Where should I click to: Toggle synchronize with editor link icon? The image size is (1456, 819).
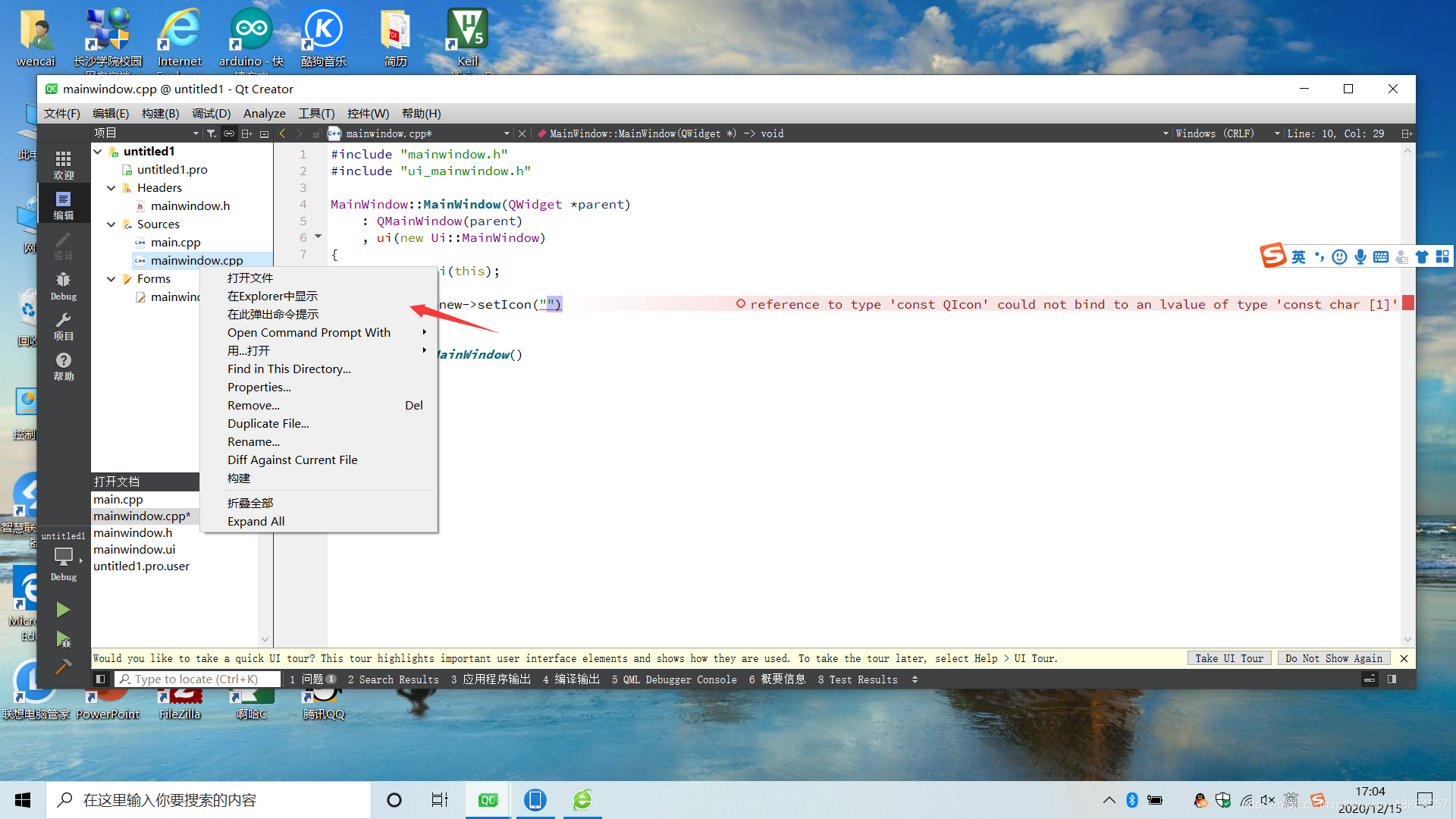pyautogui.click(x=229, y=133)
